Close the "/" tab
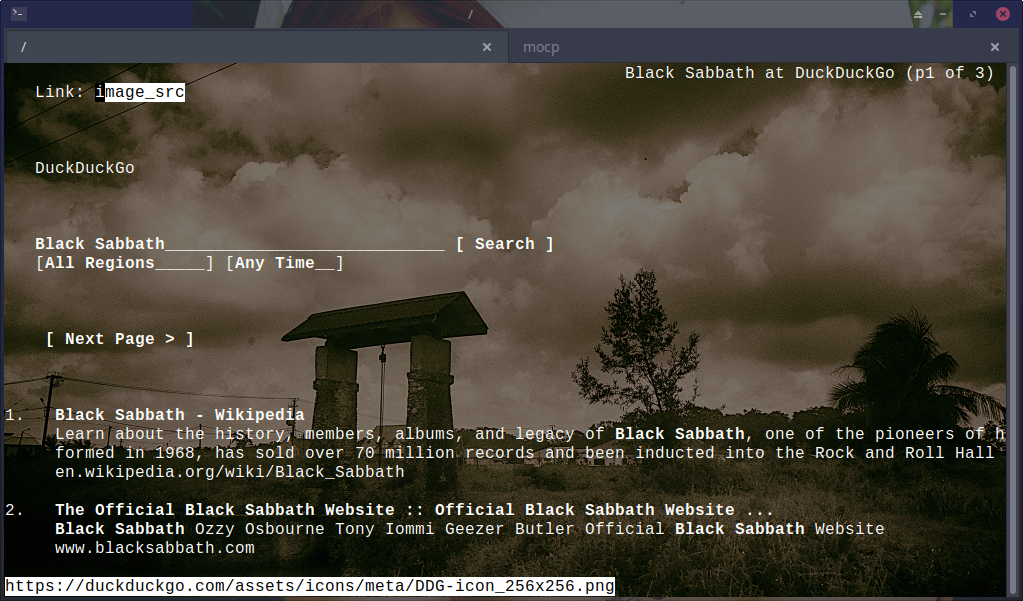 click(x=487, y=47)
